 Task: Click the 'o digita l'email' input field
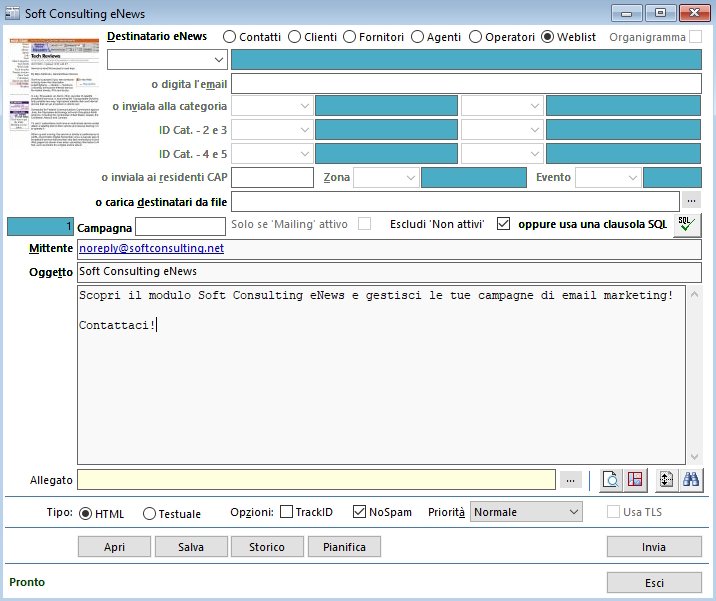[466, 84]
